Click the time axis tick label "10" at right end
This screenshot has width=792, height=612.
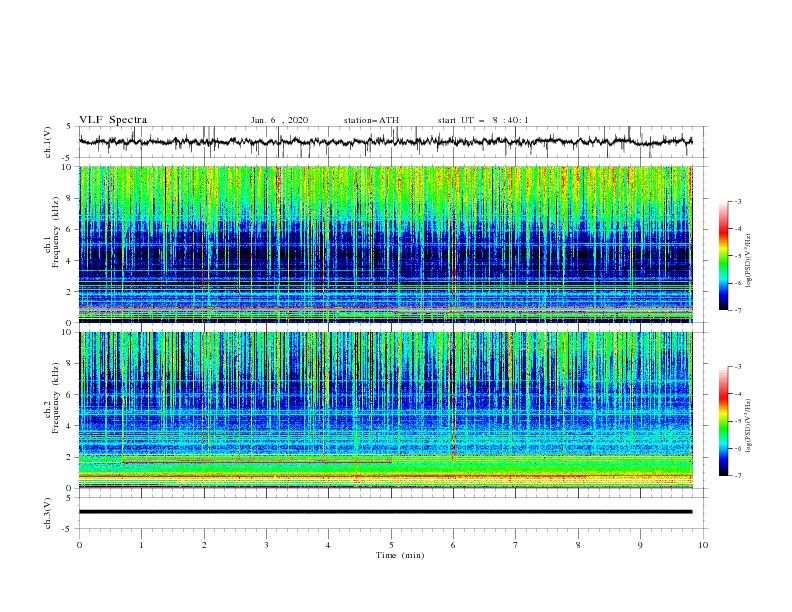(x=703, y=545)
